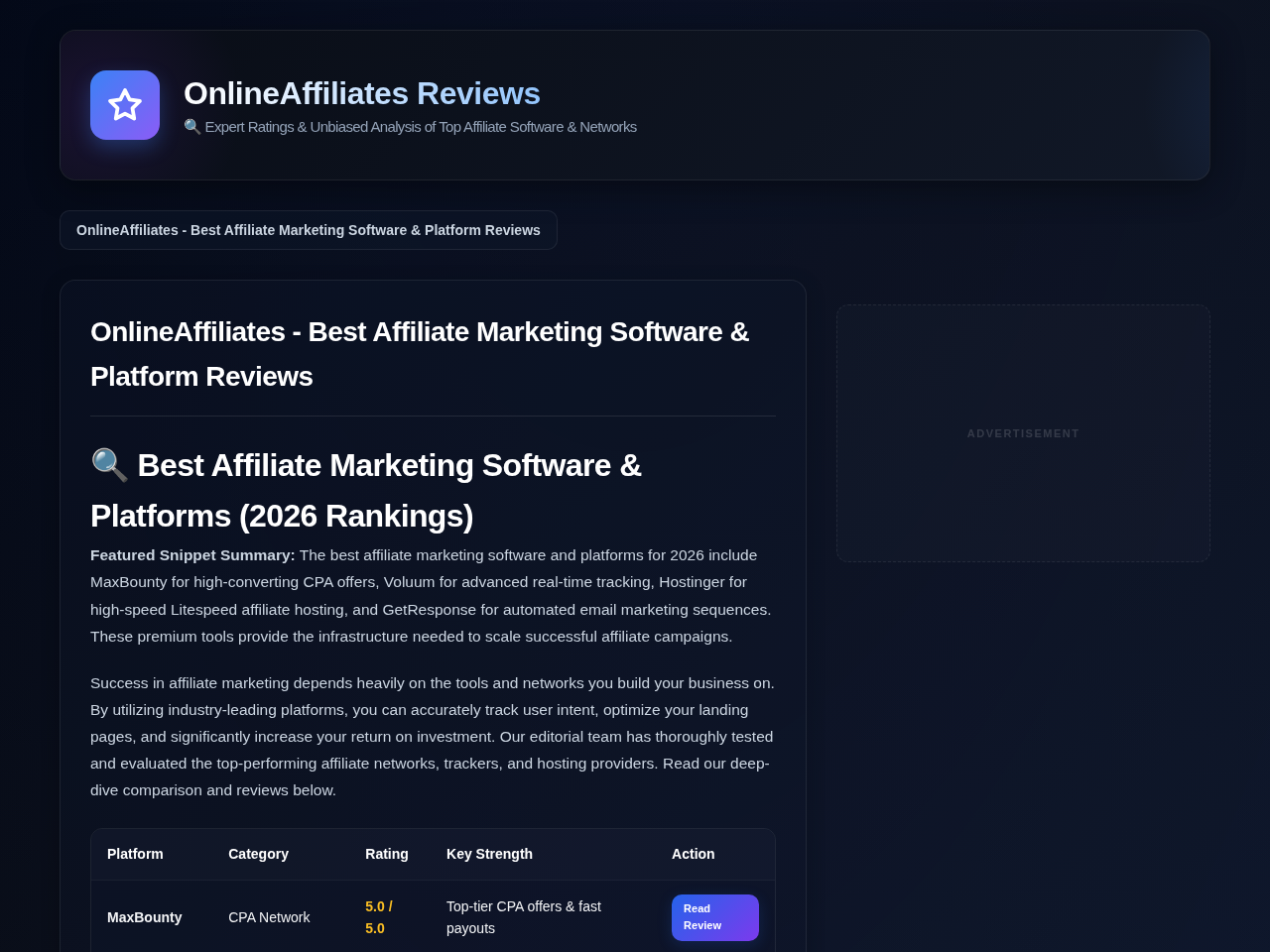
Task: Click the Category column header
Action: tap(258, 854)
